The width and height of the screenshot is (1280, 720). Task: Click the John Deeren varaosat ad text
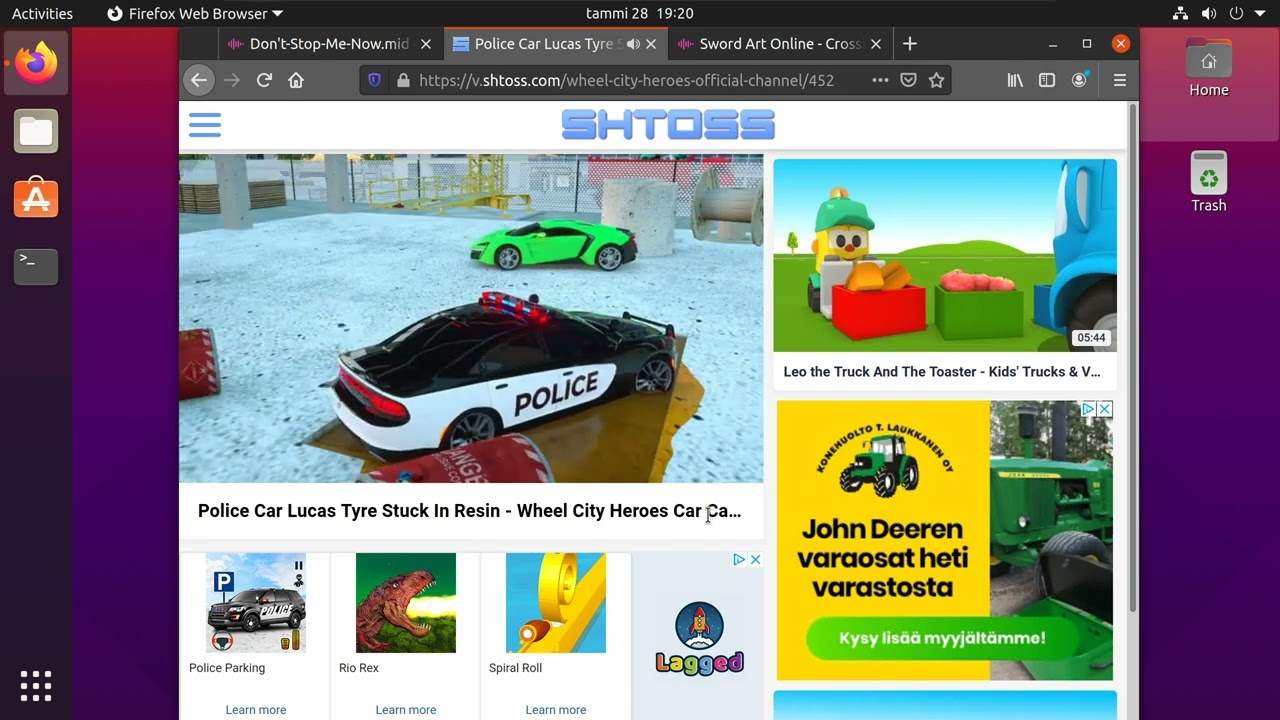tap(882, 558)
